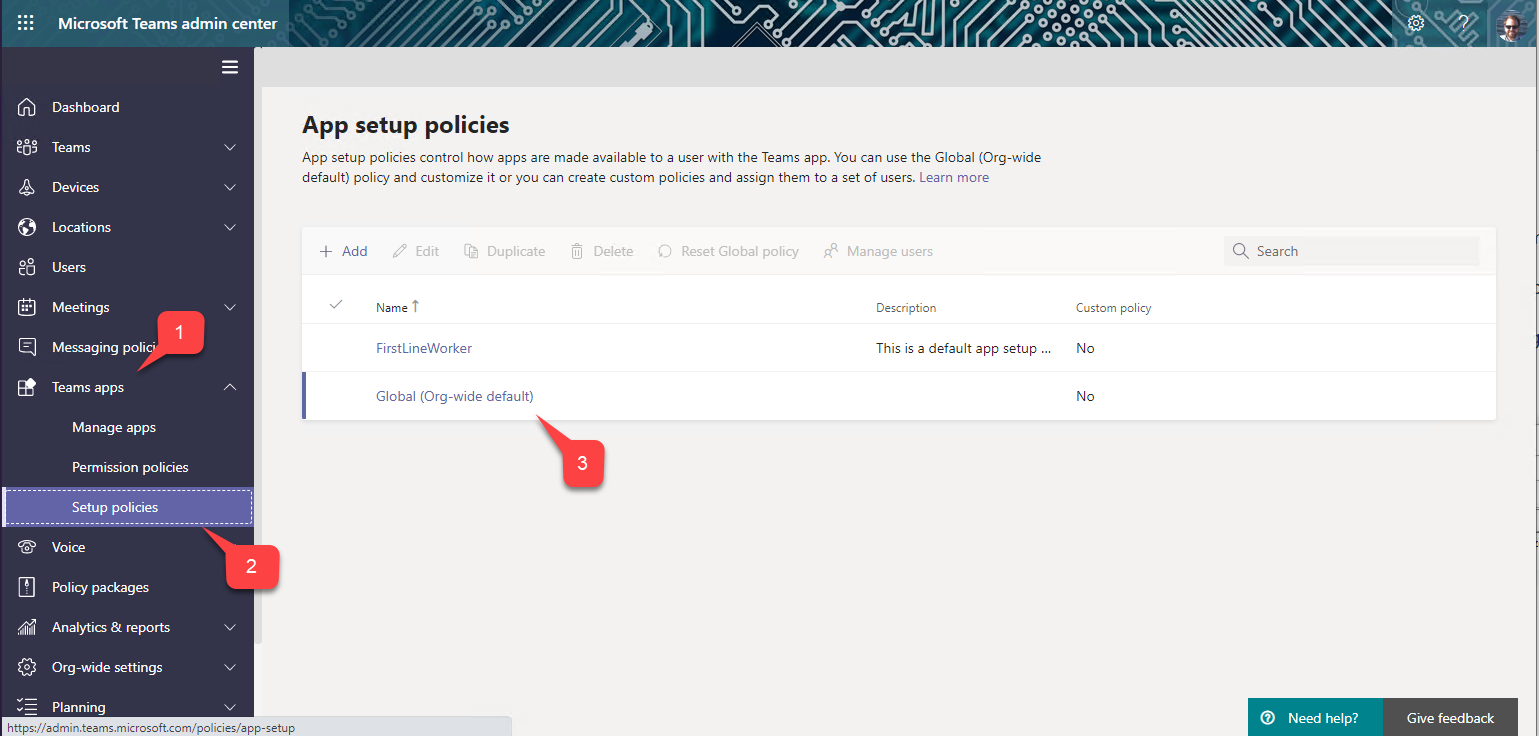Collapse the navigation with the hamburger icon
1539x736 pixels.
(x=230, y=67)
